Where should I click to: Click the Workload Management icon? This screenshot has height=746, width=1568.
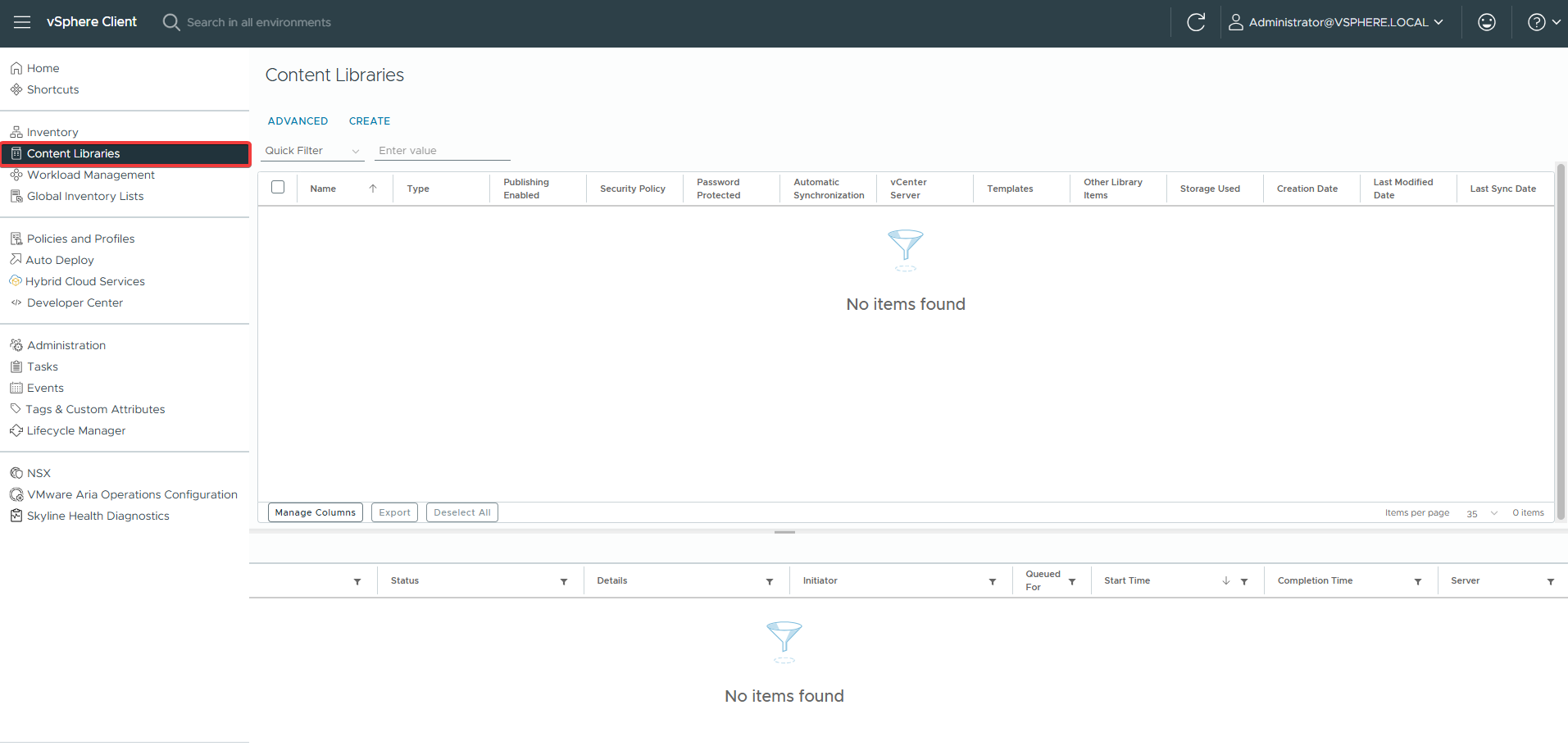tap(16, 175)
